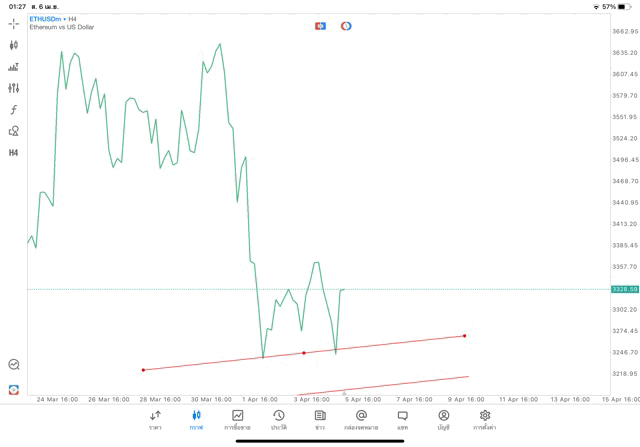Open the chart bars icon menu
Image resolution: width=640 pixels, height=447 pixels.
(x=14, y=67)
